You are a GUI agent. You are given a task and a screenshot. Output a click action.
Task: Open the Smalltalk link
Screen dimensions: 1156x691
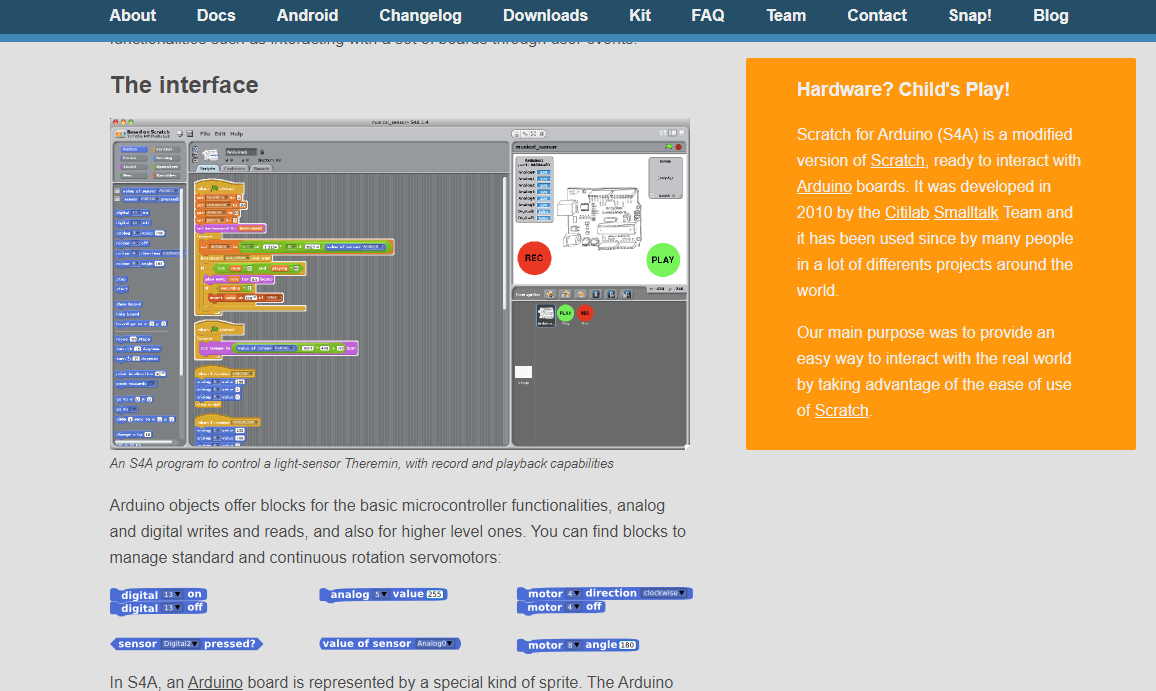[x=966, y=212]
